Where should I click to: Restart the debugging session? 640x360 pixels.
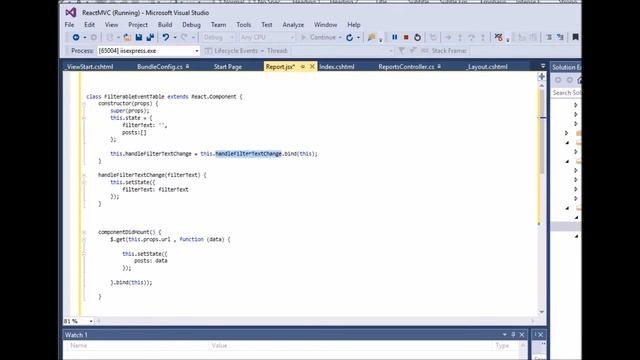tap(417, 38)
